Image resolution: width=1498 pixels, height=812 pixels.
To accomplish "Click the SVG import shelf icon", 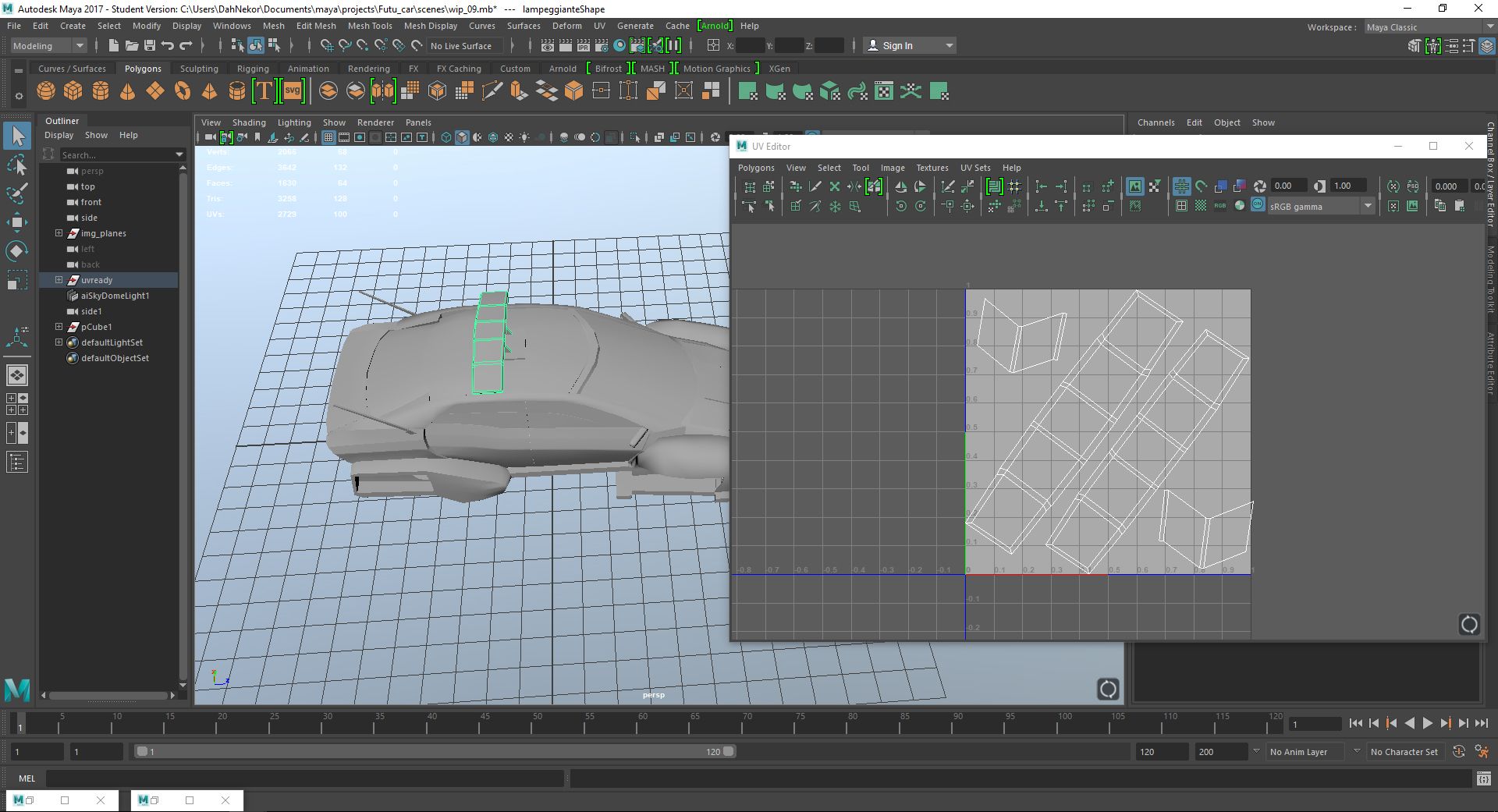I will tap(292, 91).
